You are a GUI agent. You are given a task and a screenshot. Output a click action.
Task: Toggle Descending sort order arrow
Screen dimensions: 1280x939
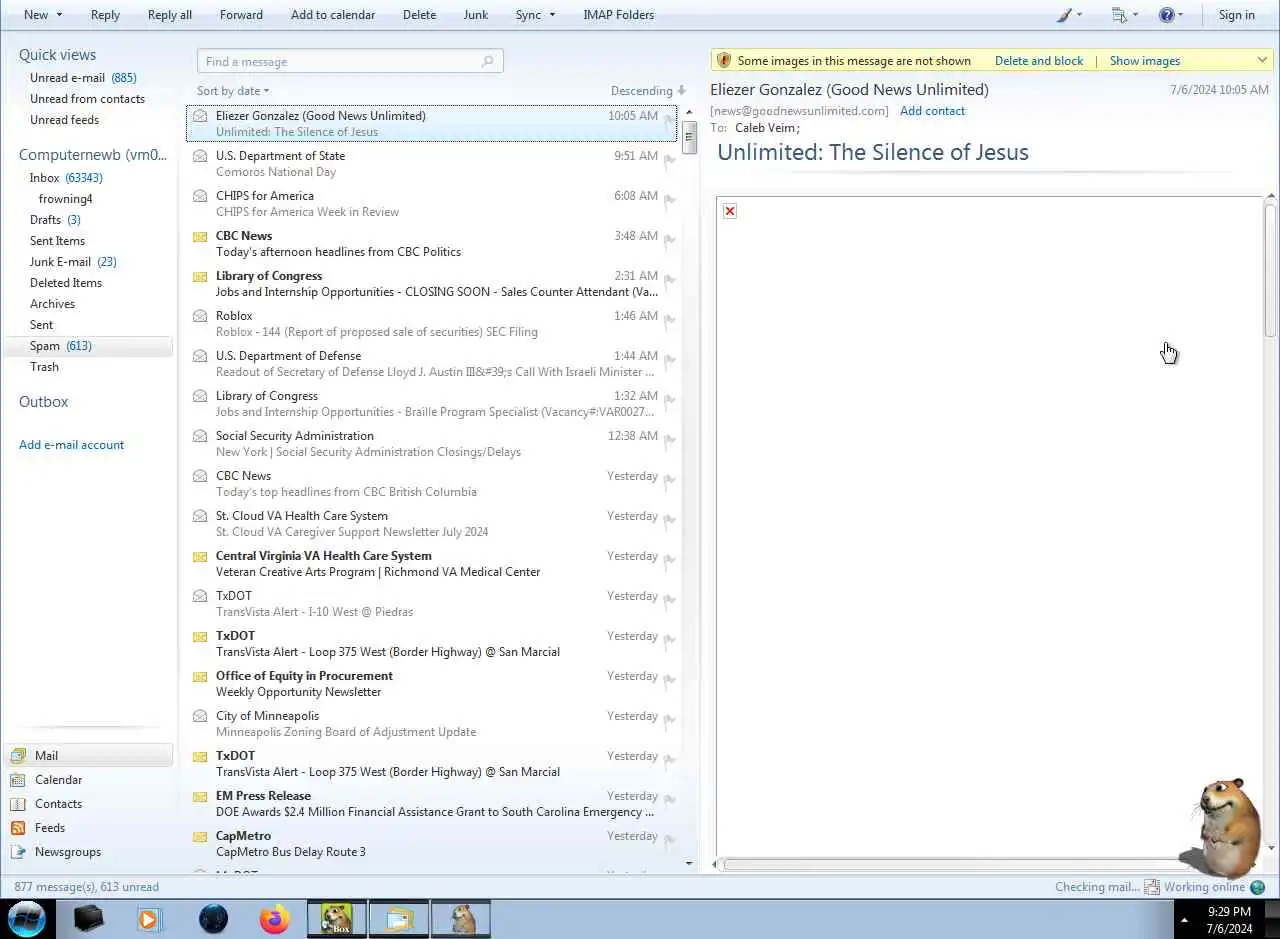(682, 91)
